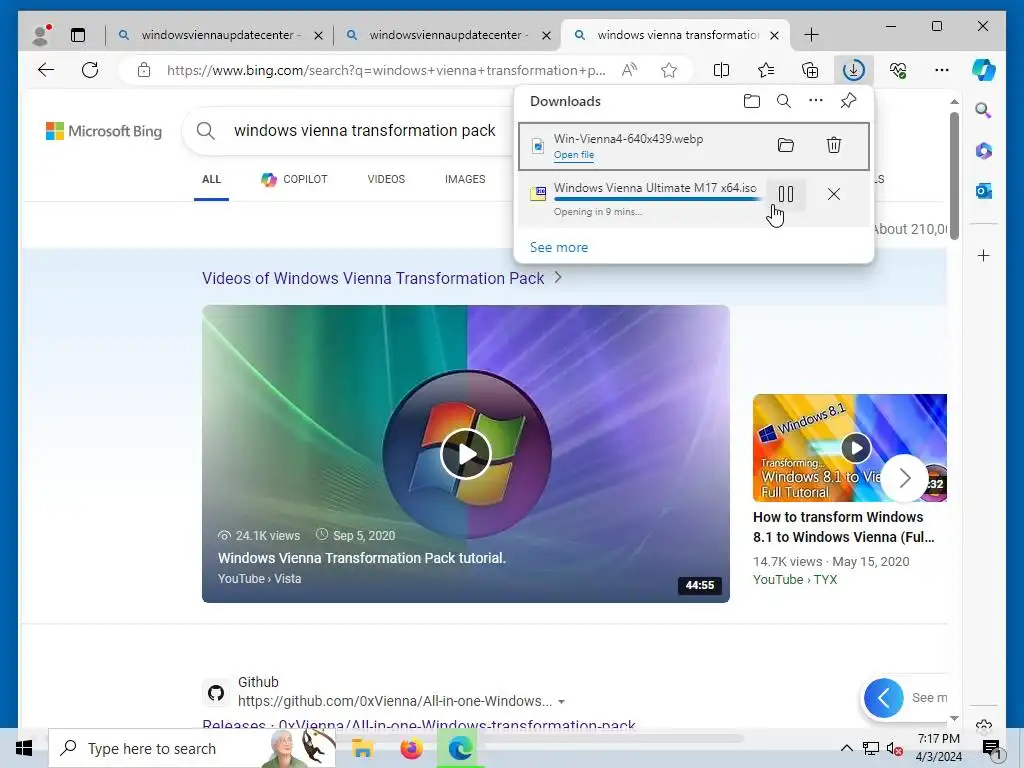Open Firefox from the taskbar
This screenshot has height=768, width=1024.
pos(411,748)
